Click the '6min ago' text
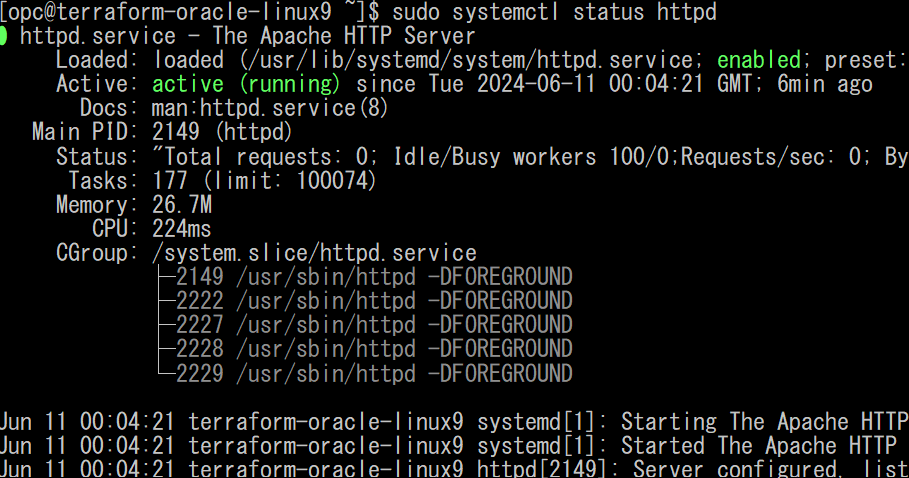 point(824,85)
